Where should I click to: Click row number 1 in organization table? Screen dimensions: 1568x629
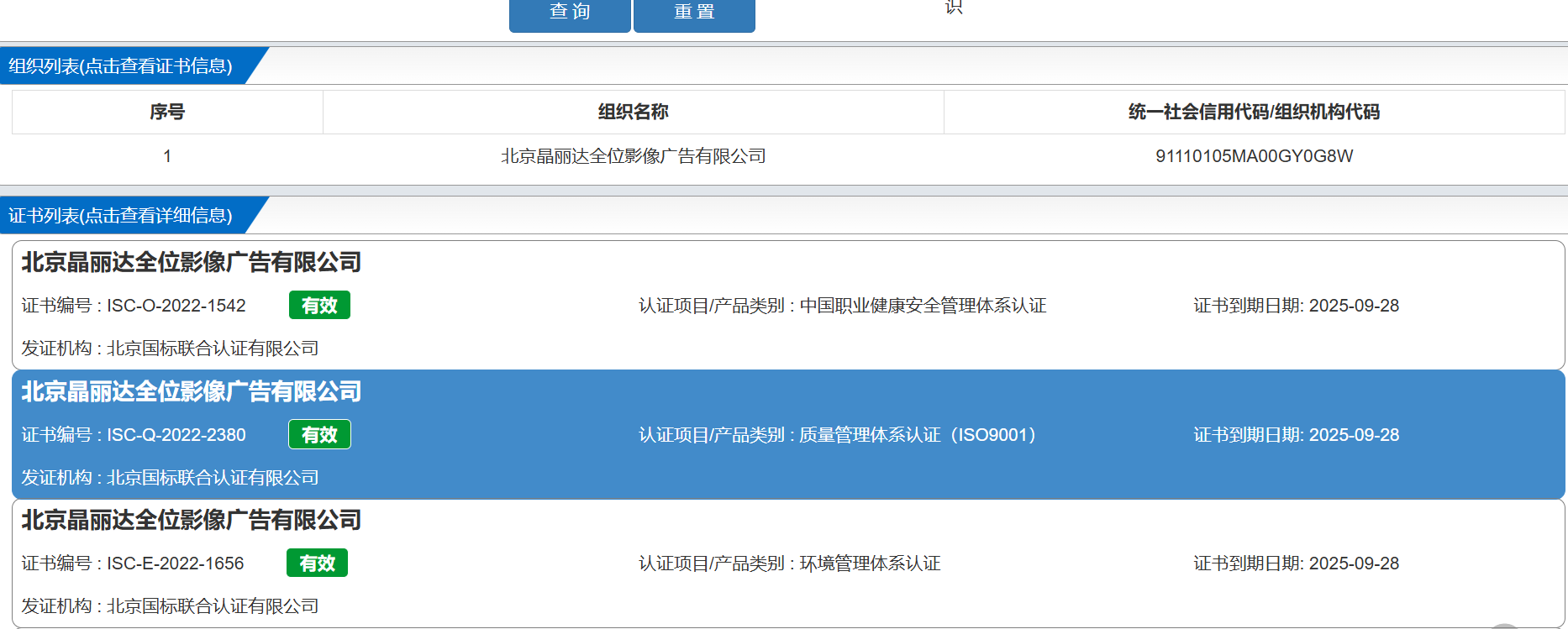coord(167,156)
